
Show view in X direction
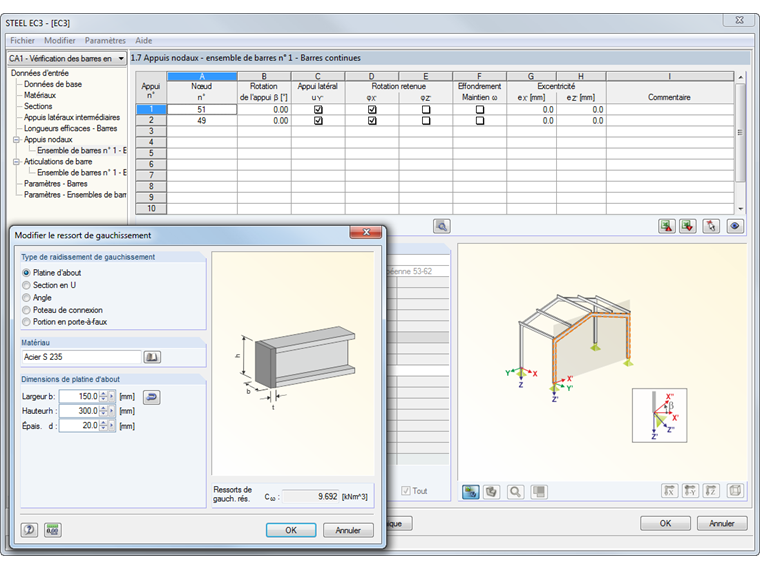pos(669,491)
